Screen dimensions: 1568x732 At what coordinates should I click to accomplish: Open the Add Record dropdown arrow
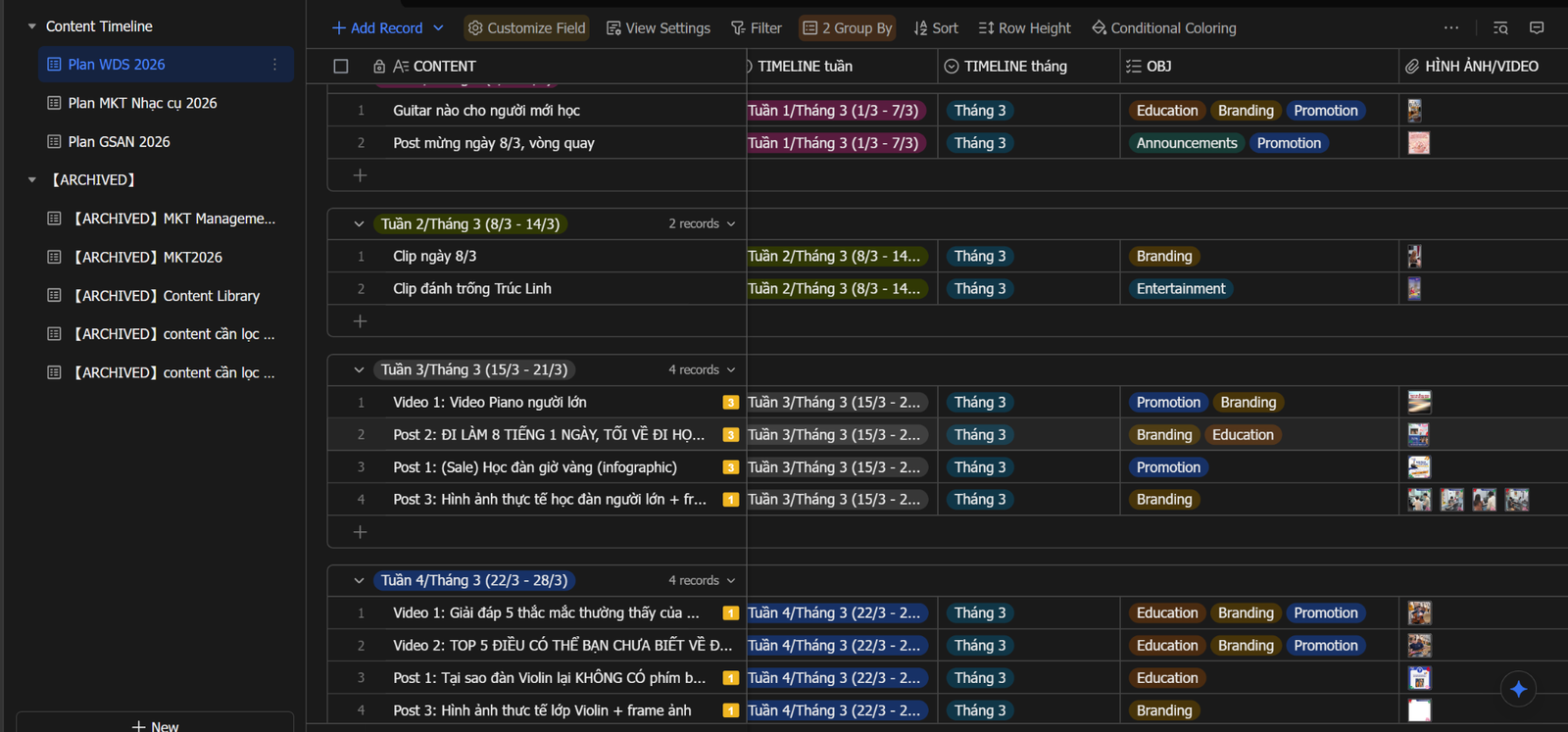click(438, 28)
